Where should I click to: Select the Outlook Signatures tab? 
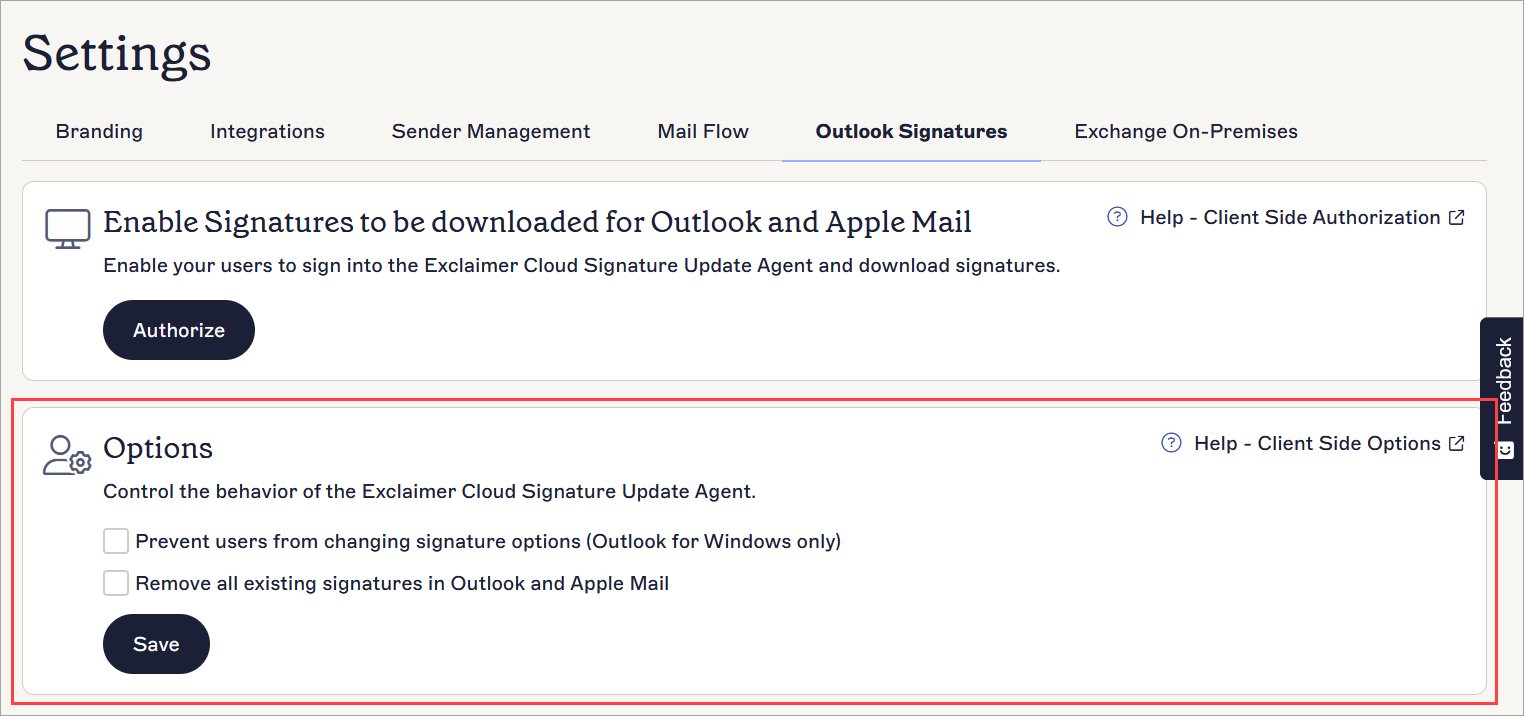click(x=911, y=132)
